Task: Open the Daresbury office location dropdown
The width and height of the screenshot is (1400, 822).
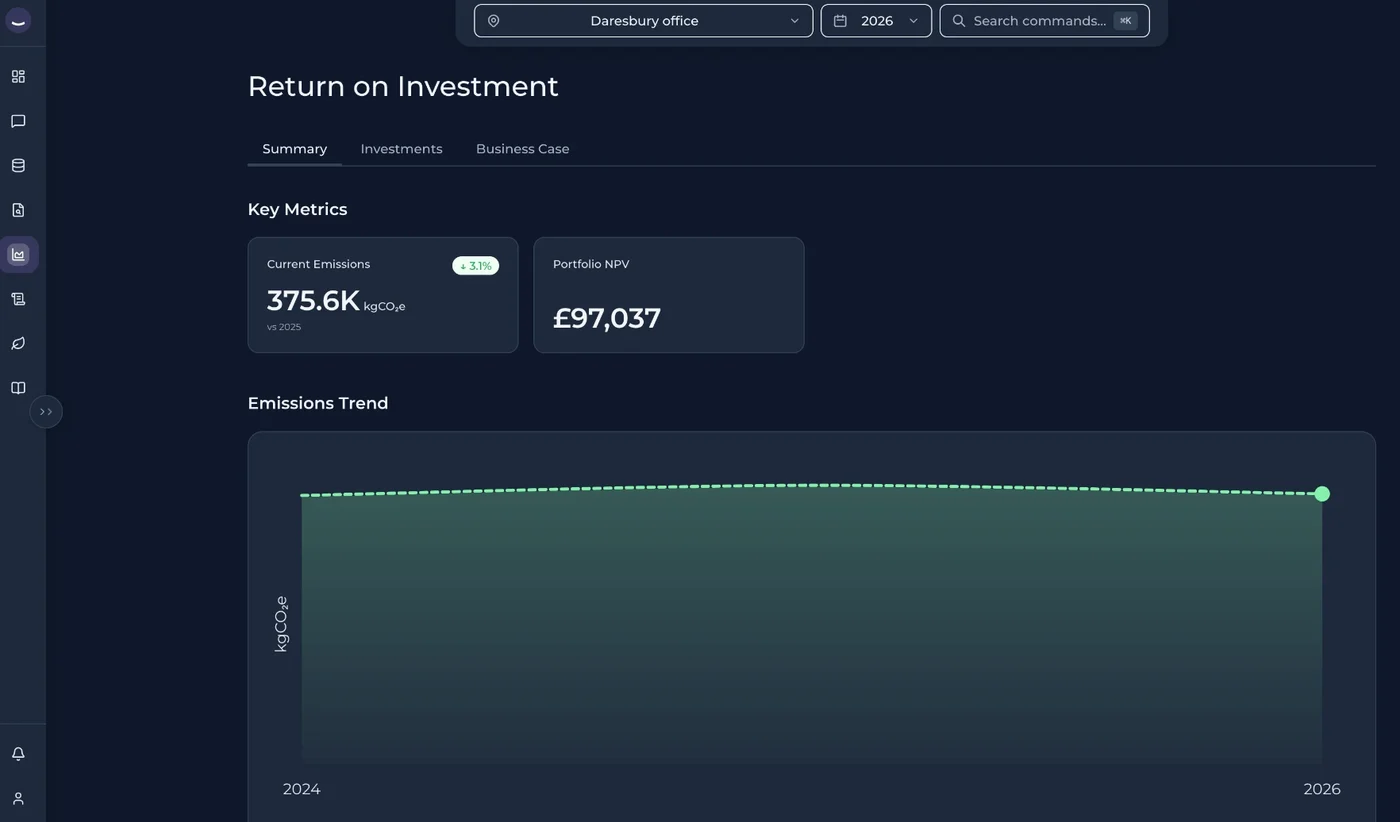Action: (643, 21)
